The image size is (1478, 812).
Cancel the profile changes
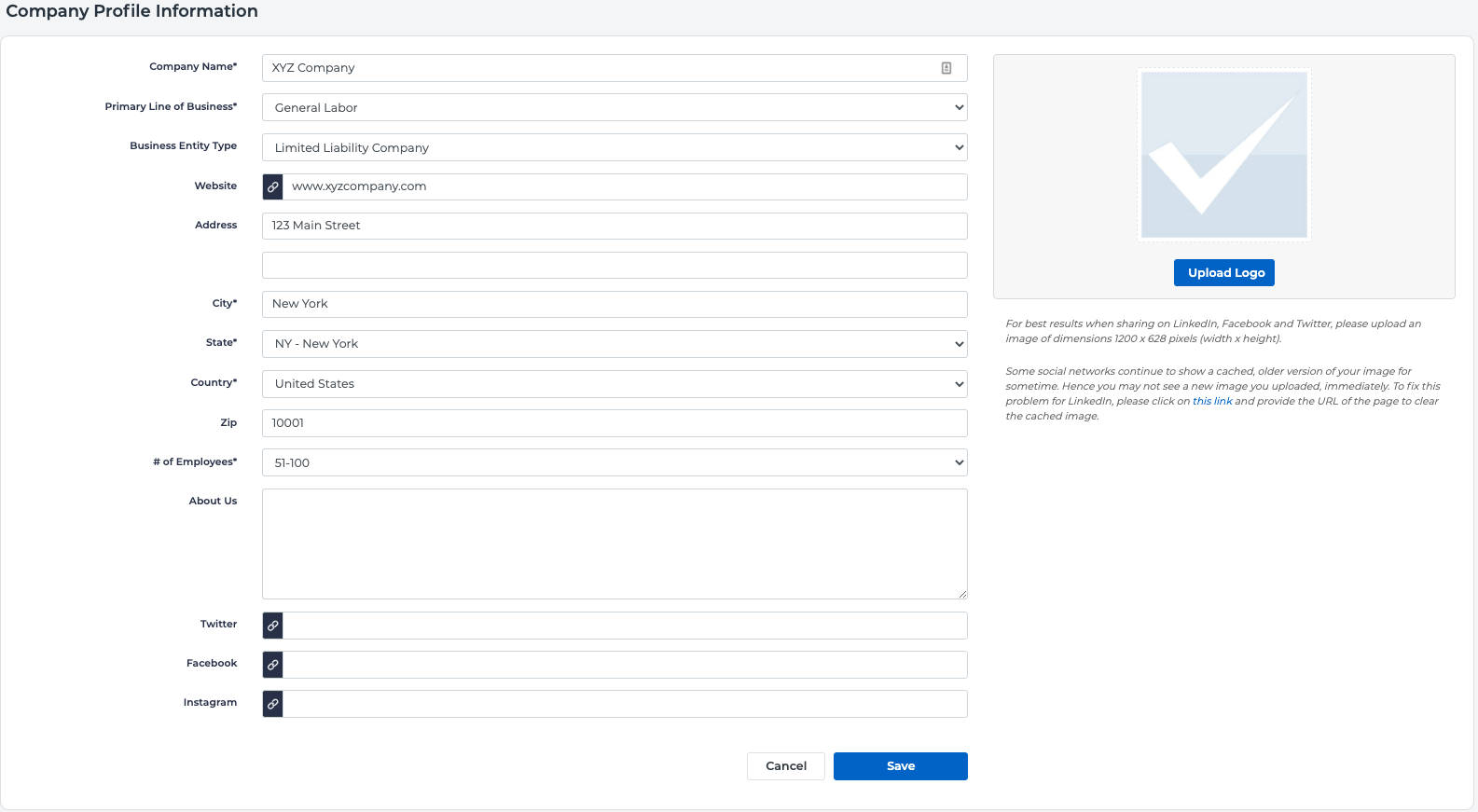coord(785,766)
